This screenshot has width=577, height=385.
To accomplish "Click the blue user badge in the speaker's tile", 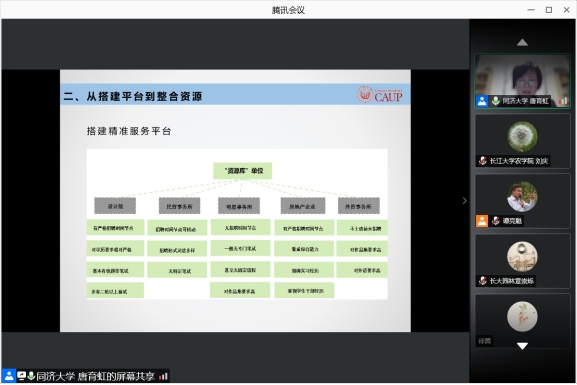I will pos(482,101).
